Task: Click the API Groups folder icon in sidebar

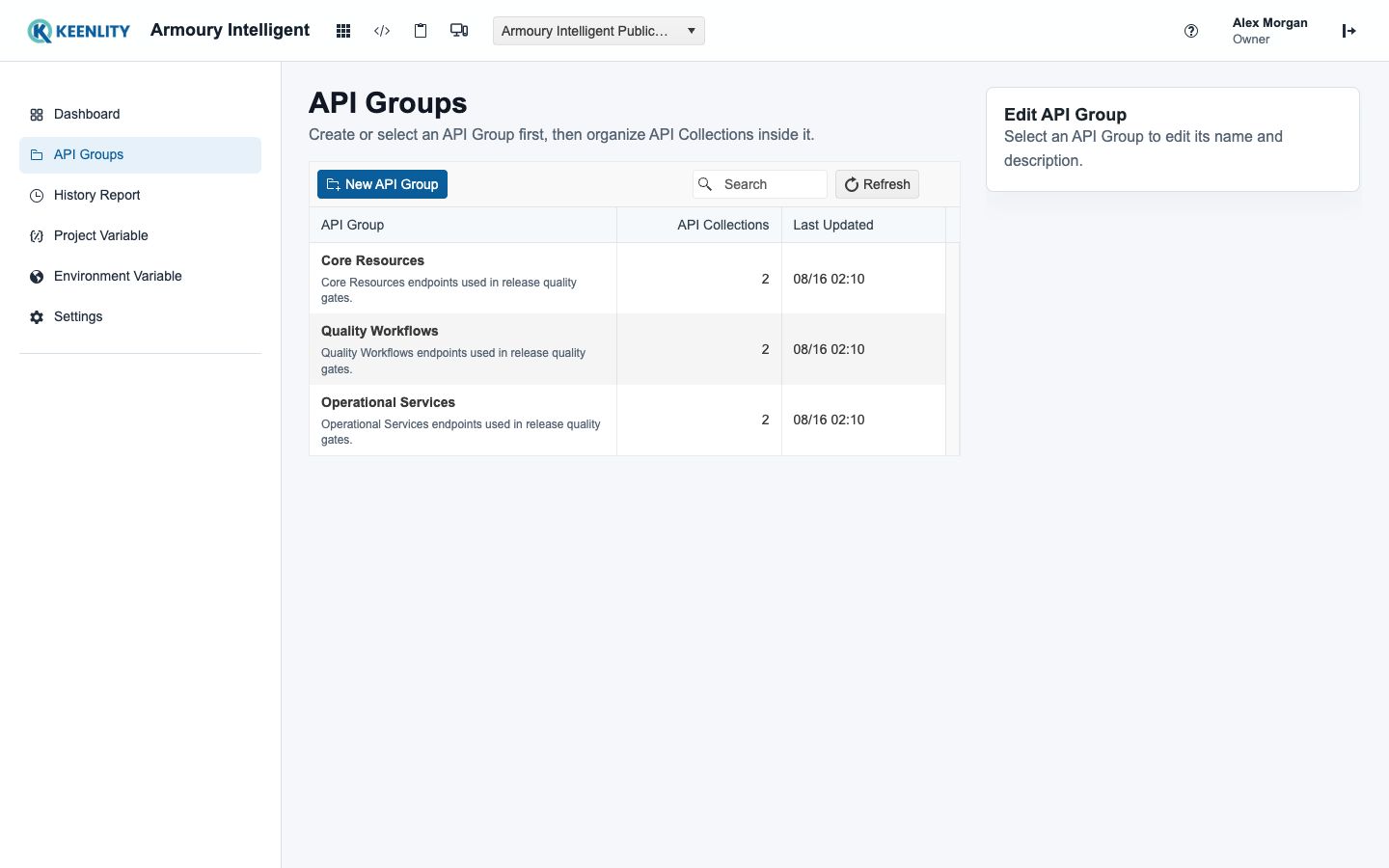Action: click(x=37, y=155)
